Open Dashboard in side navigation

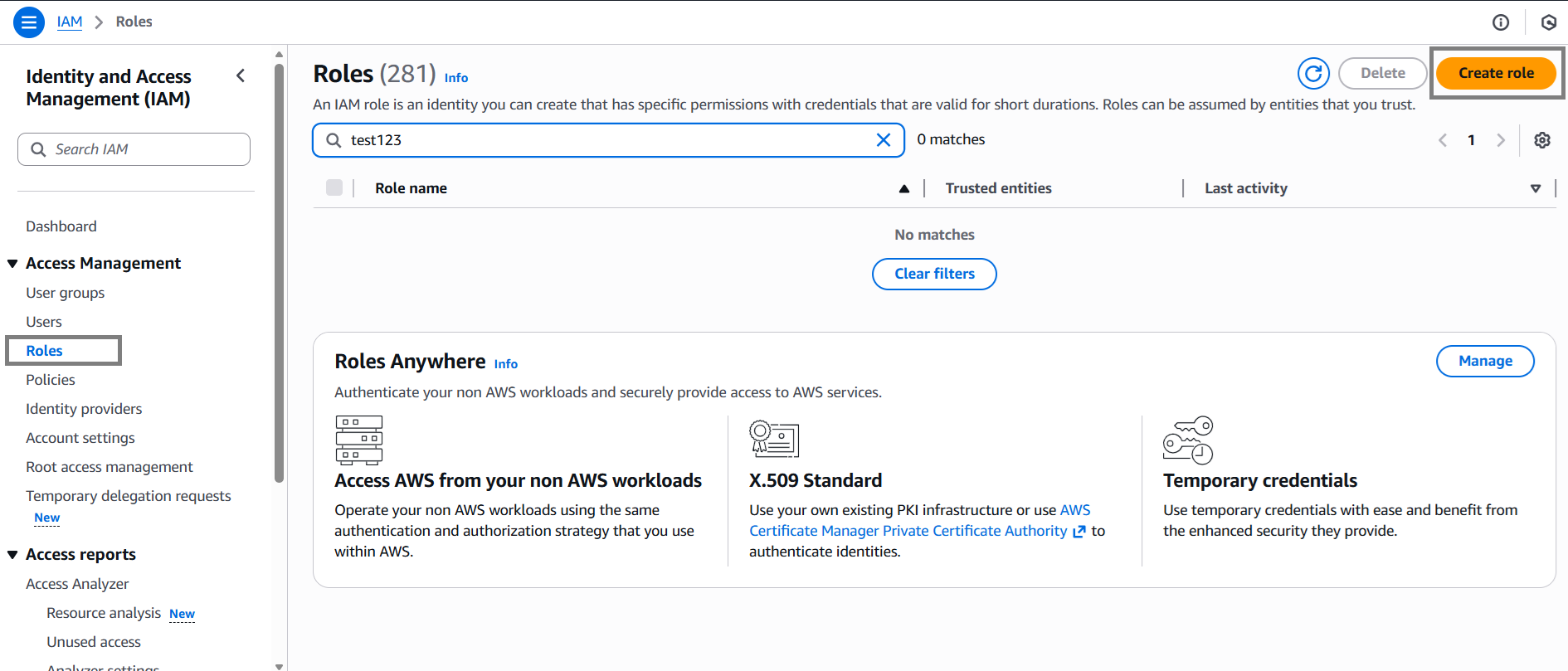[x=61, y=226]
